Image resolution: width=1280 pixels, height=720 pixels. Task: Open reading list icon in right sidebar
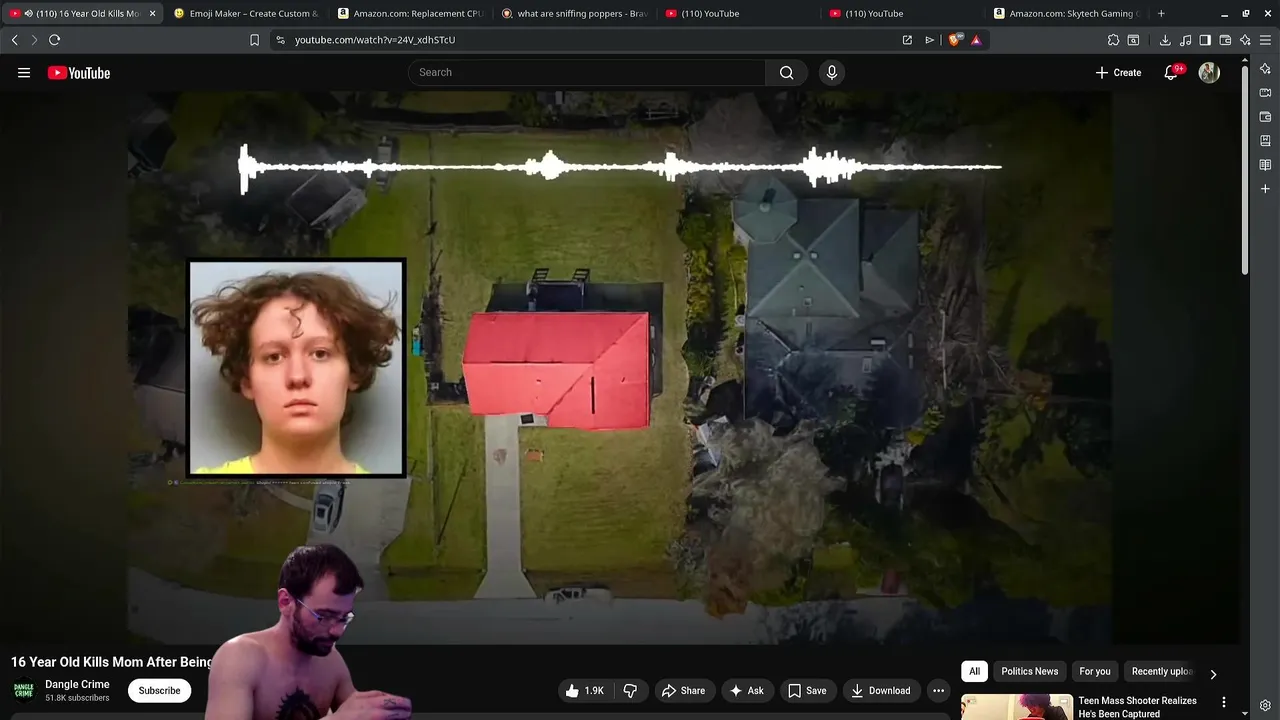[1265, 165]
